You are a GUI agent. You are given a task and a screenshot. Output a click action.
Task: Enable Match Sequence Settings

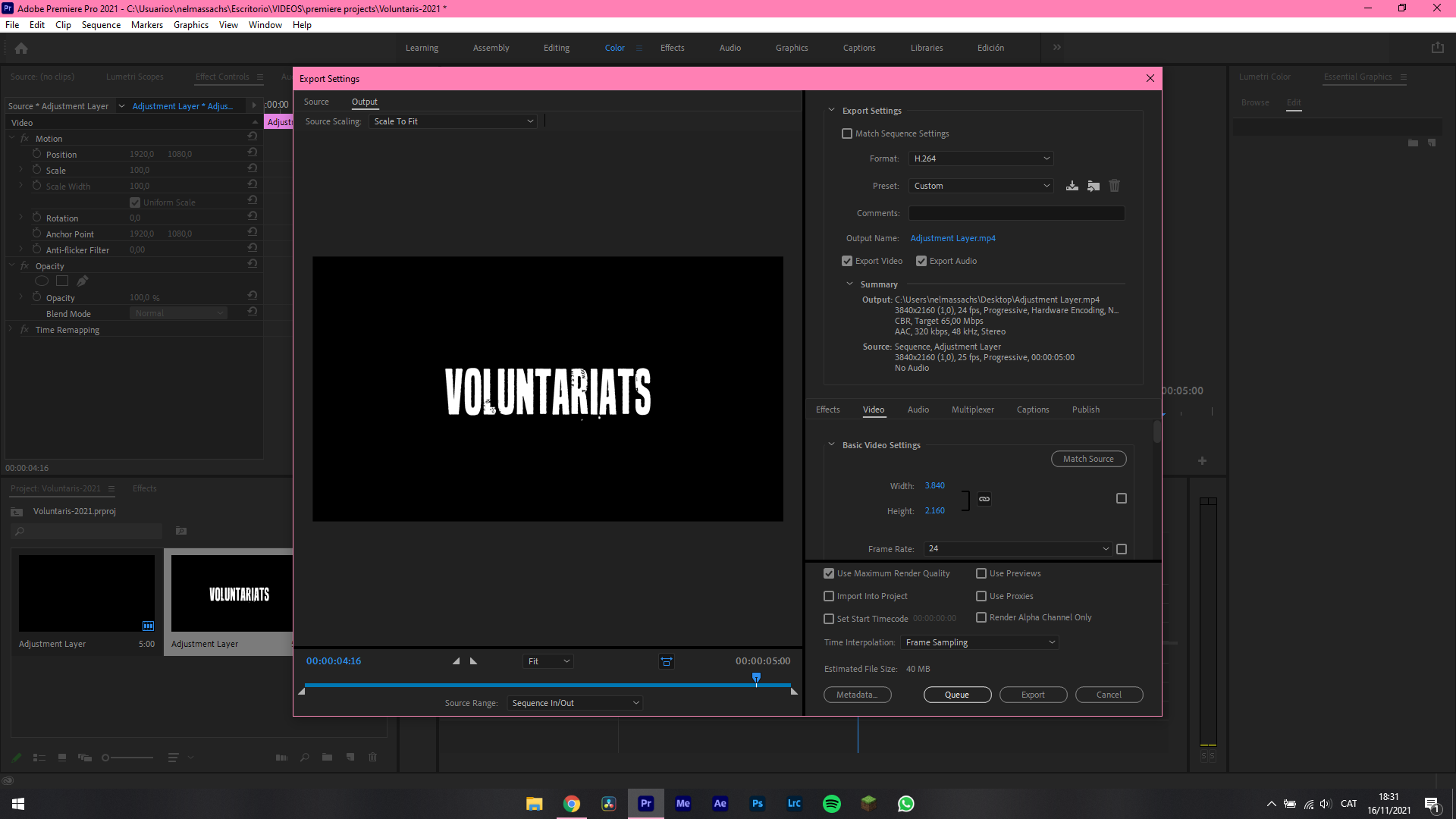(x=847, y=133)
